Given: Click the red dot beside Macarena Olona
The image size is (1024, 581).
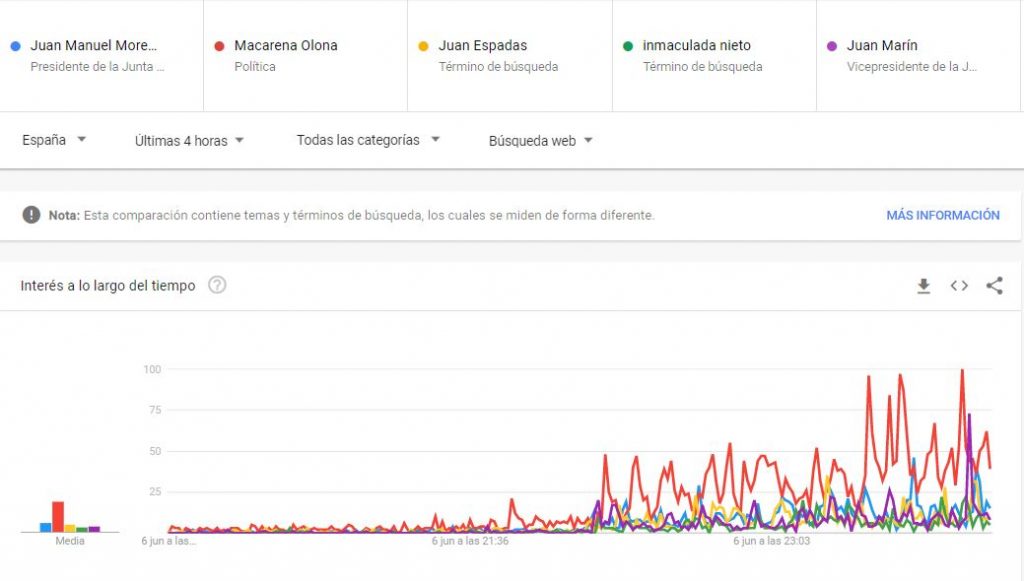Looking at the screenshot, I should [x=218, y=46].
